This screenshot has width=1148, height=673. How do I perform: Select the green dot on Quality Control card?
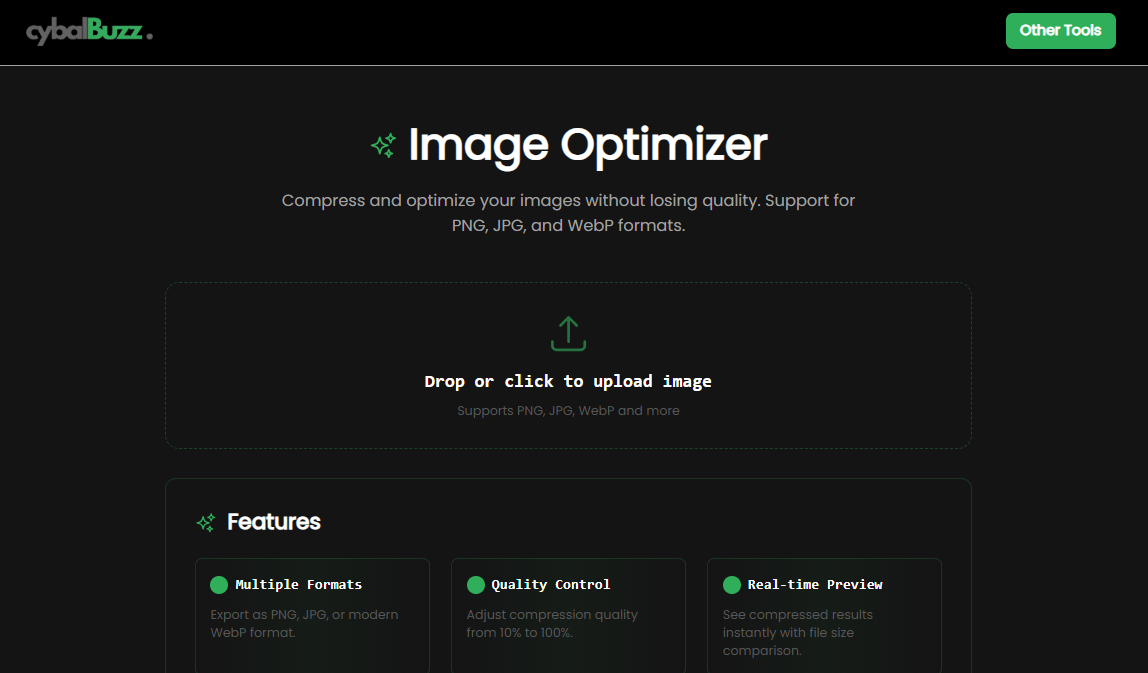[475, 584]
